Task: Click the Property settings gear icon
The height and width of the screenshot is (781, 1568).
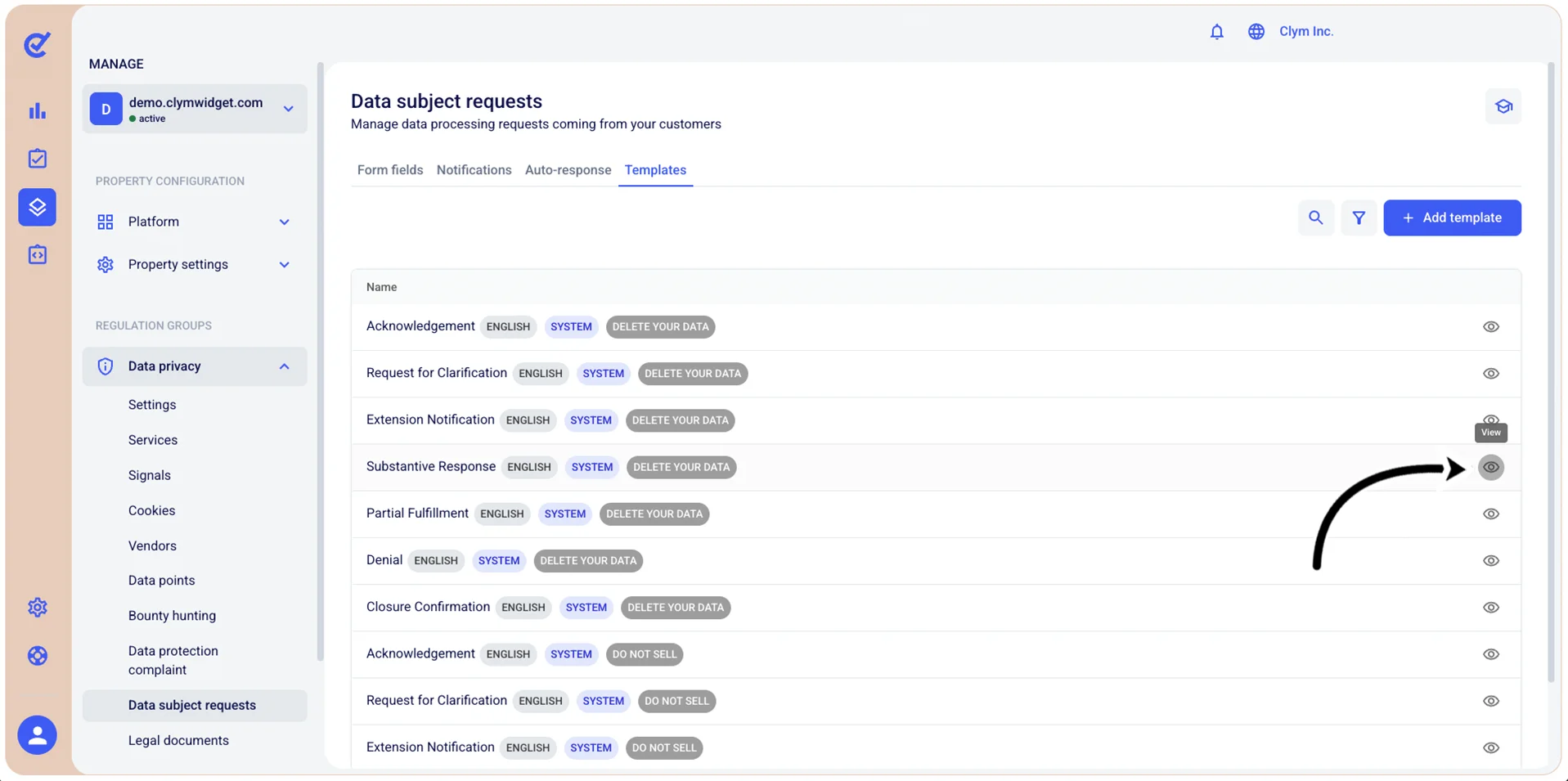Action: point(106,265)
